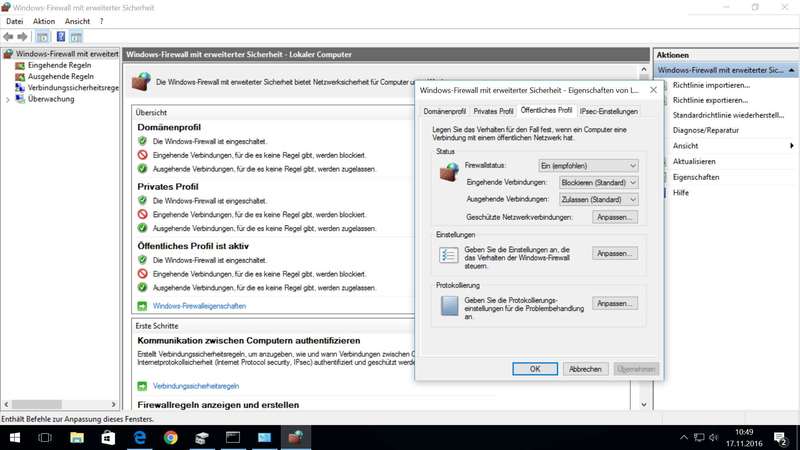800x450 pixels.
Task: Open the Ausgehende Verbindungen dropdown
Action: [x=598, y=199]
